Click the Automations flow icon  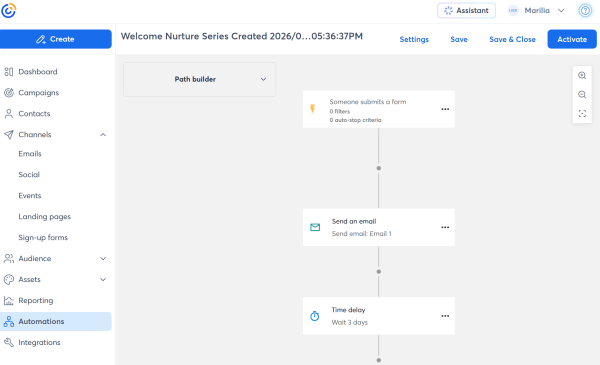8,321
